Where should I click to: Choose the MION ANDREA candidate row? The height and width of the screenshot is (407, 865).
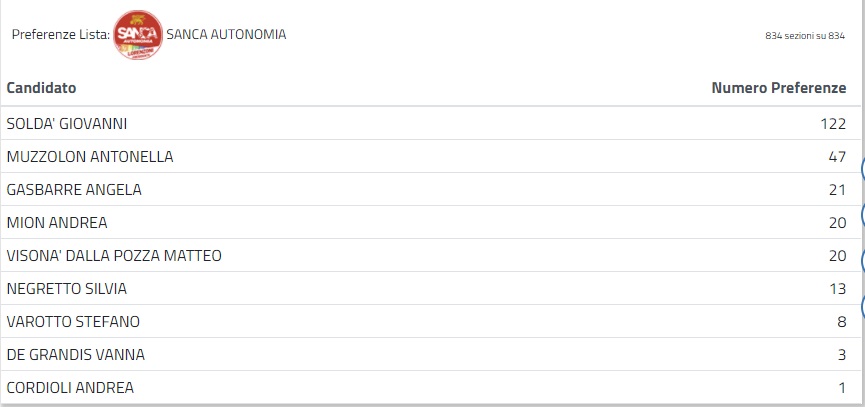coord(57,223)
